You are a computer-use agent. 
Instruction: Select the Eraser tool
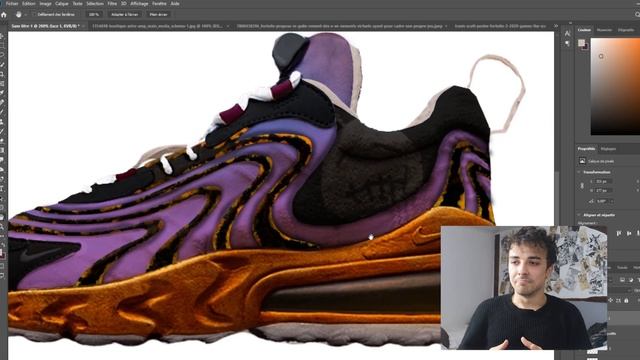[x=2, y=140]
